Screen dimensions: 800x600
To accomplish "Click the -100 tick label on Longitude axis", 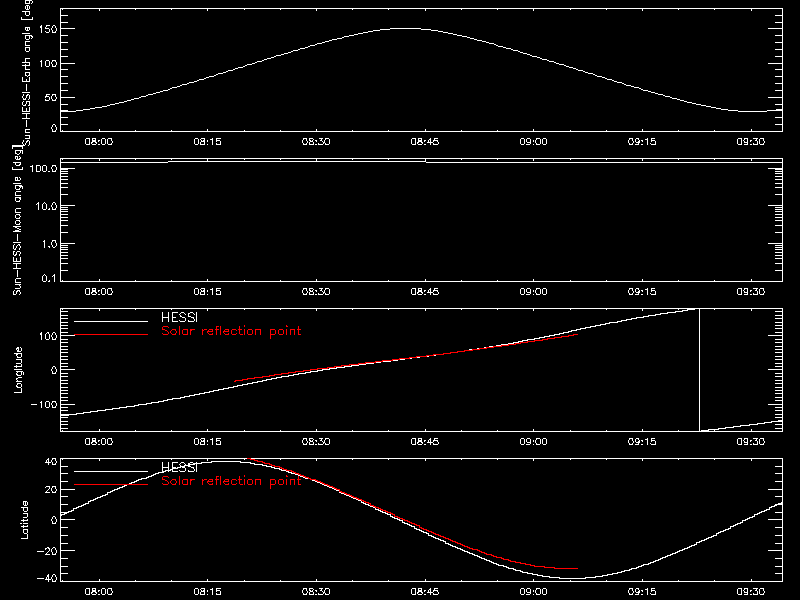I will click(44, 404).
